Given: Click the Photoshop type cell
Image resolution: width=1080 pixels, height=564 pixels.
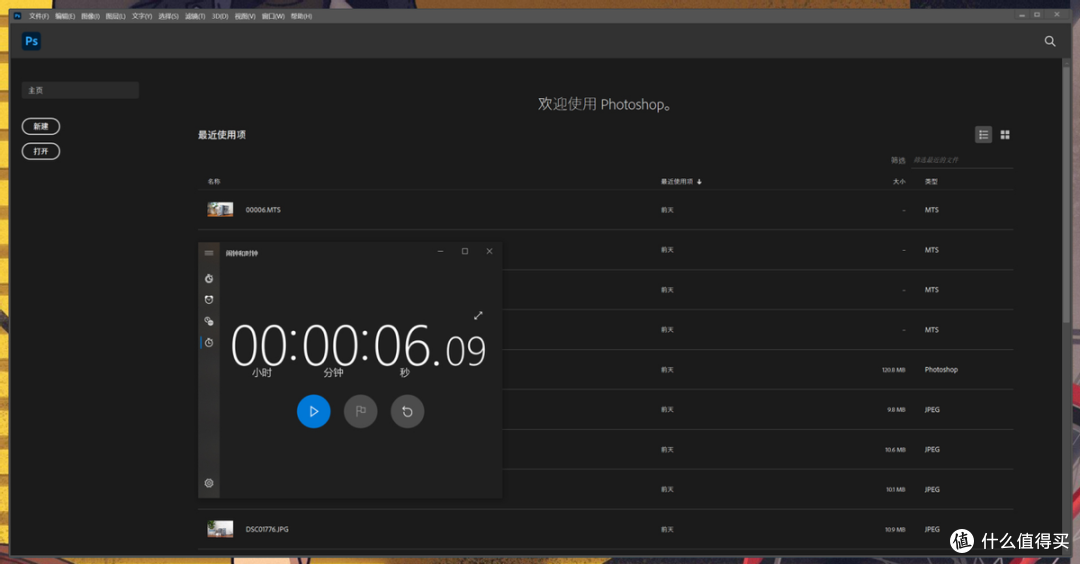Looking at the screenshot, I should [941, 370].
